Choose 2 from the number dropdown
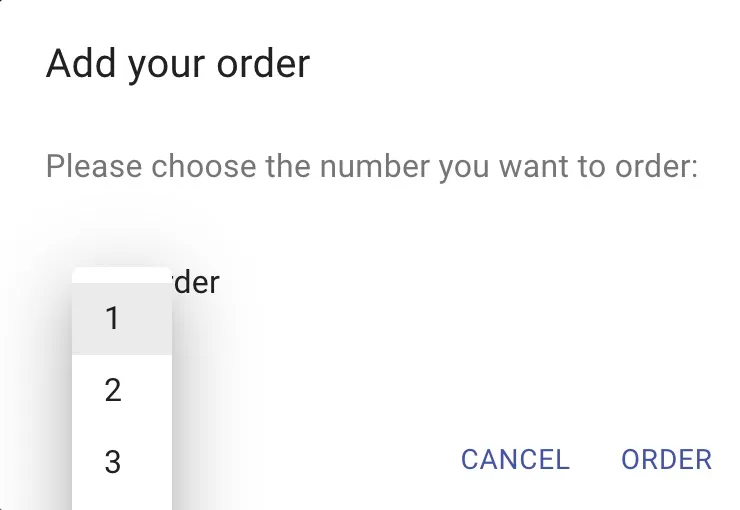The height and width of the screenshot is (510, 740). tap(112, 390)
